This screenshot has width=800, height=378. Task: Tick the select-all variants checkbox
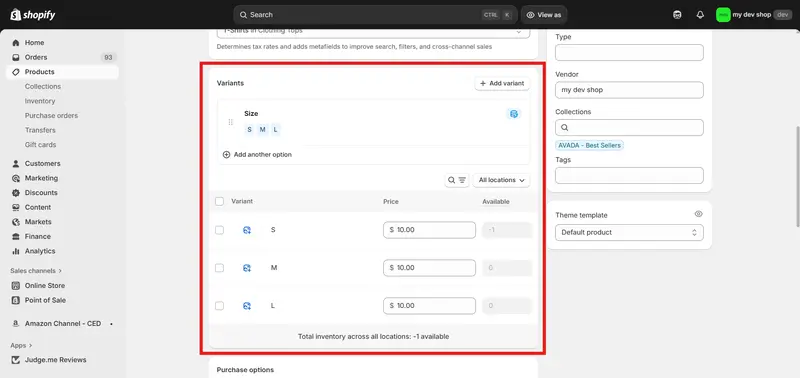pyautogui.click(x=219, y=201)
